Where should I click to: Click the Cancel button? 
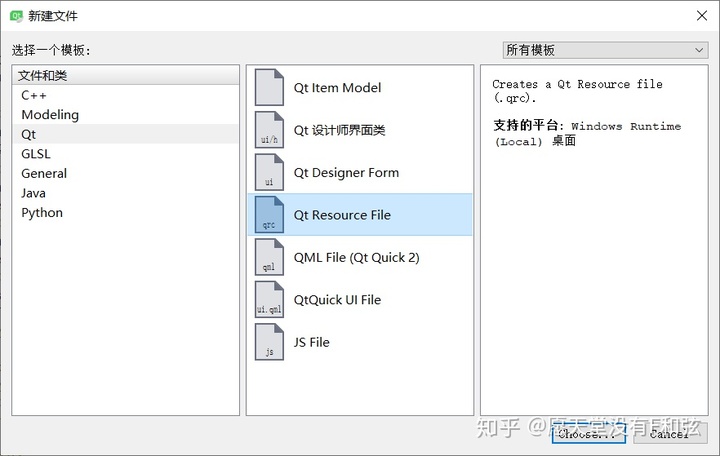pyautogui.click(x=670, y=433)
